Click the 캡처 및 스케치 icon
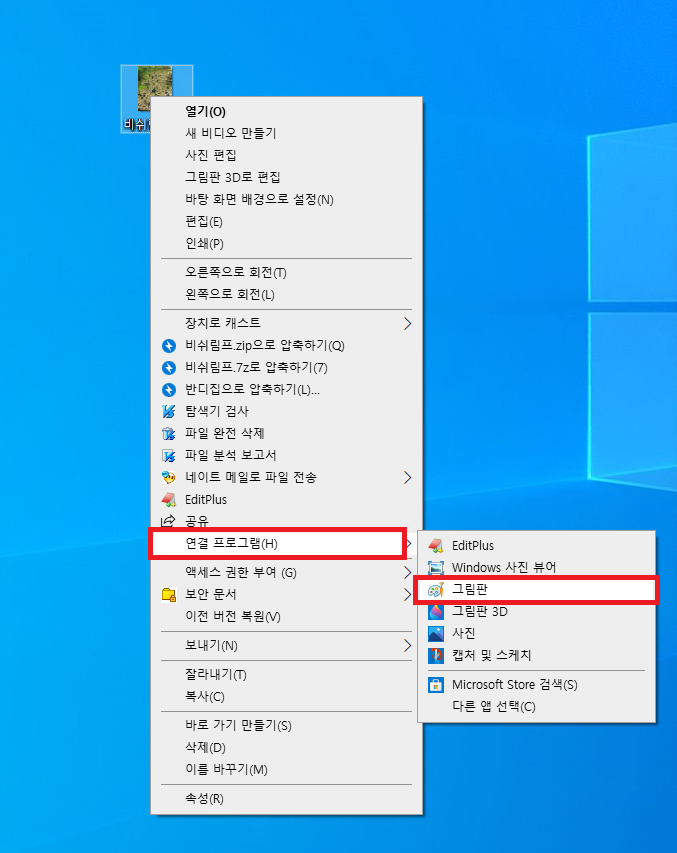 tap(436, 656)
